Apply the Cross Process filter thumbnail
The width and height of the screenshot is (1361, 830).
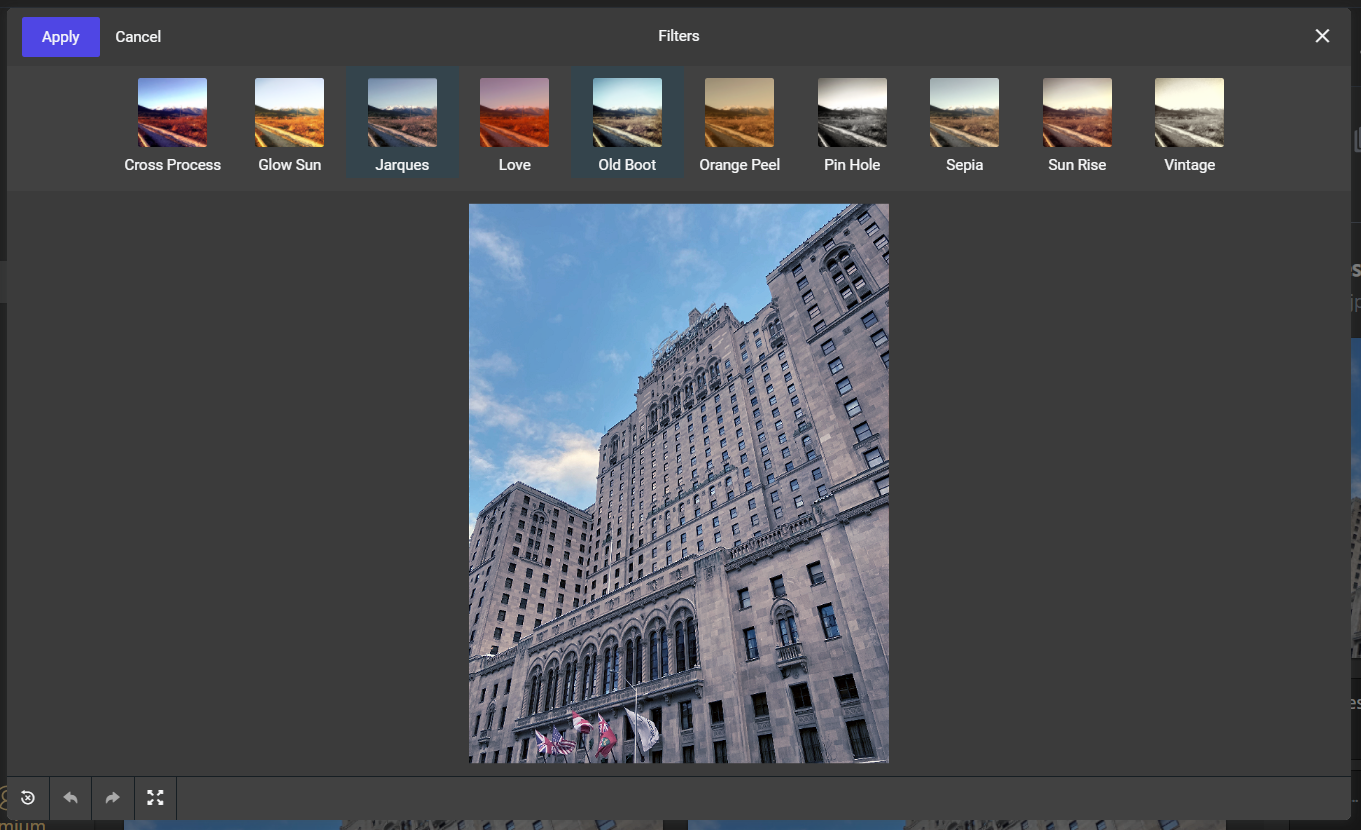tap(172, 113)
